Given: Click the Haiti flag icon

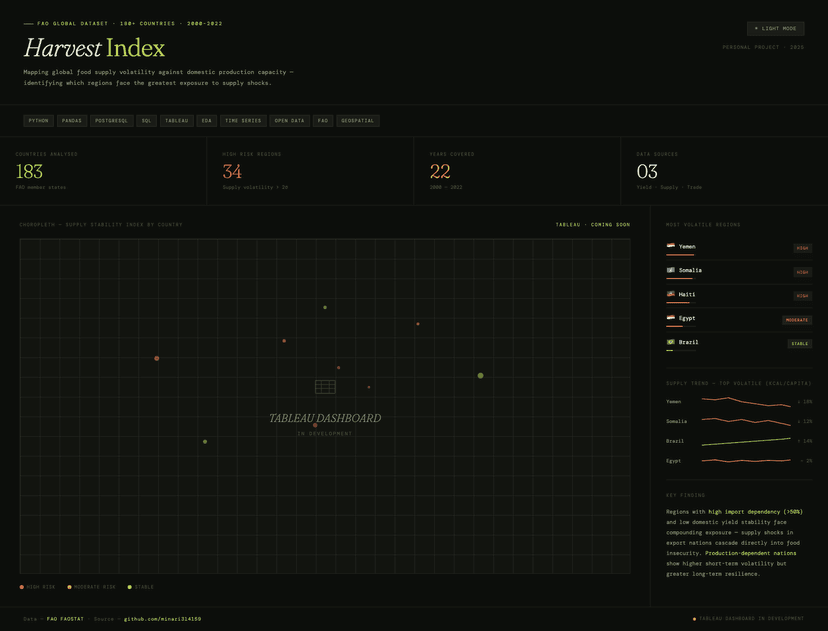Looking at the screenshot, I should click(x=671, y=294).
